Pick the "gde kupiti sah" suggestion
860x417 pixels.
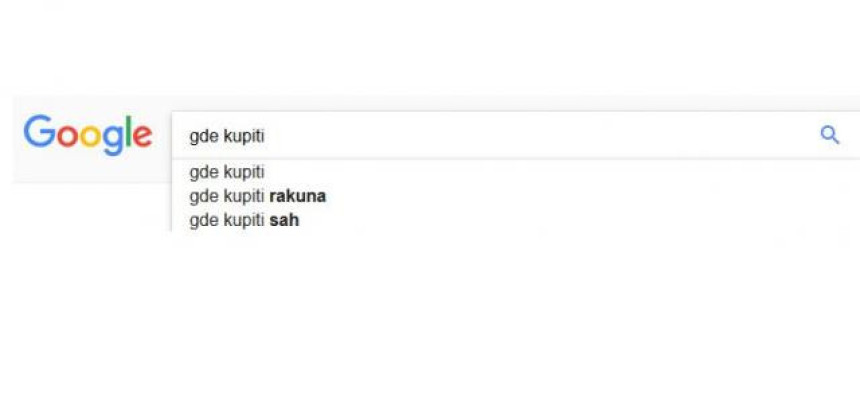click(x=516, y=220)
